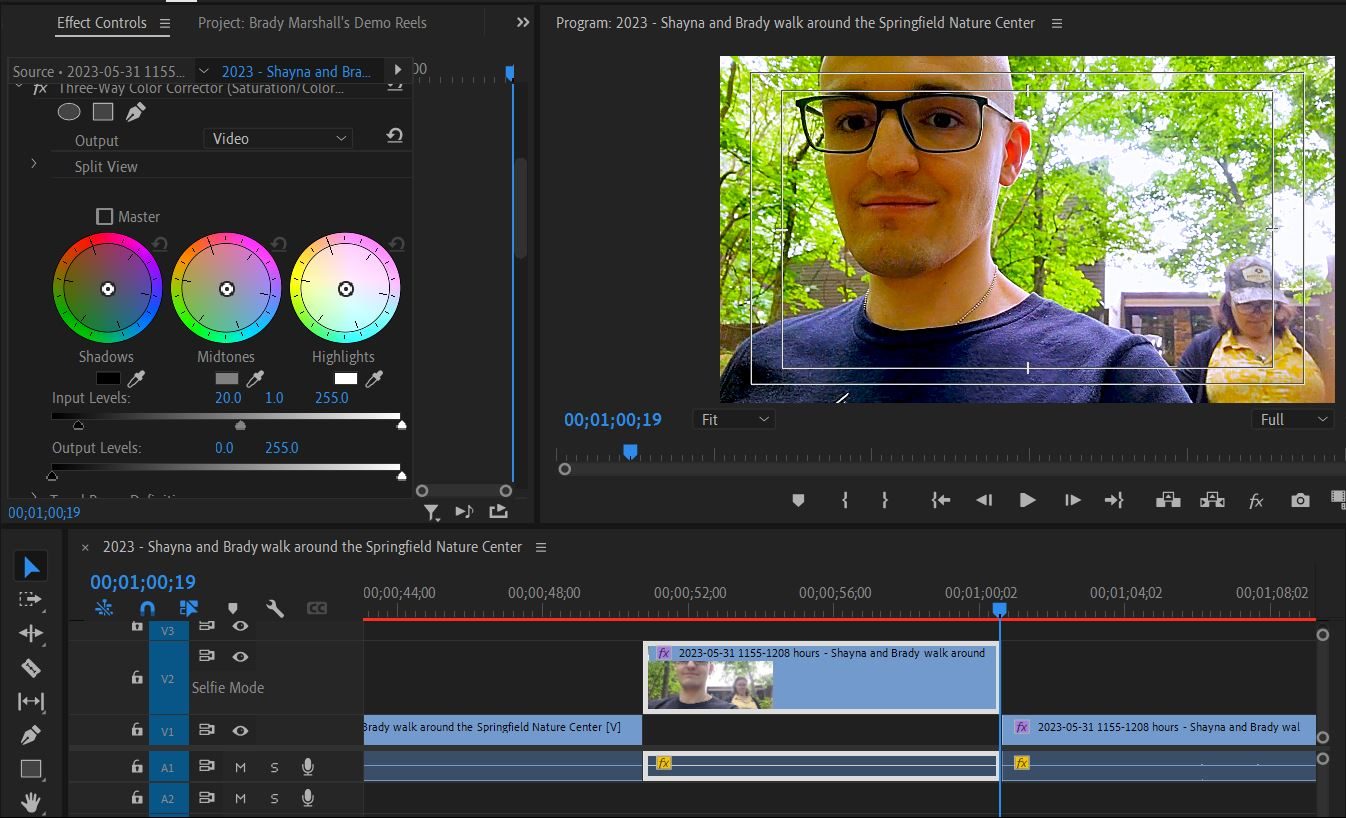Viewport: 1346px width, 818px height.
Task: Step forward one frame
Action: (1072, 500)
